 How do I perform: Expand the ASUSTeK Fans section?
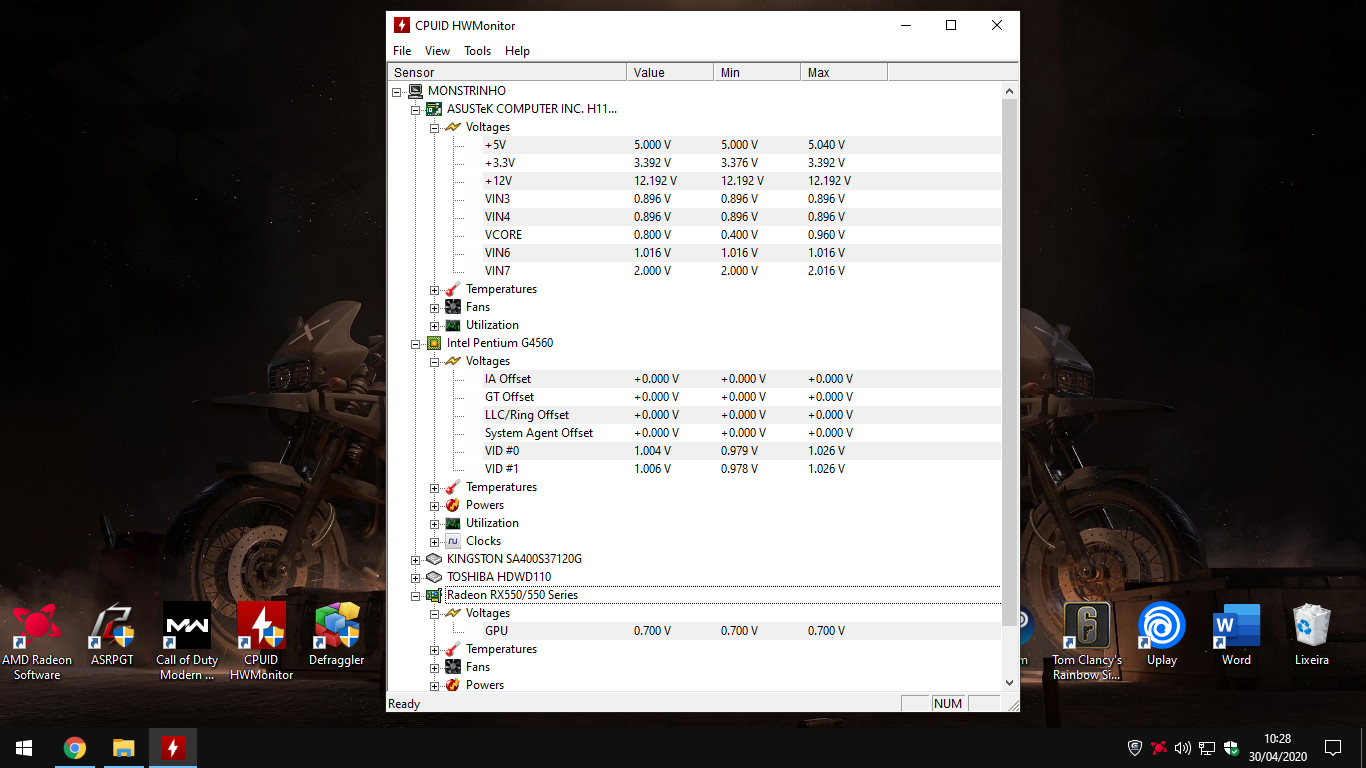(435, 307)
